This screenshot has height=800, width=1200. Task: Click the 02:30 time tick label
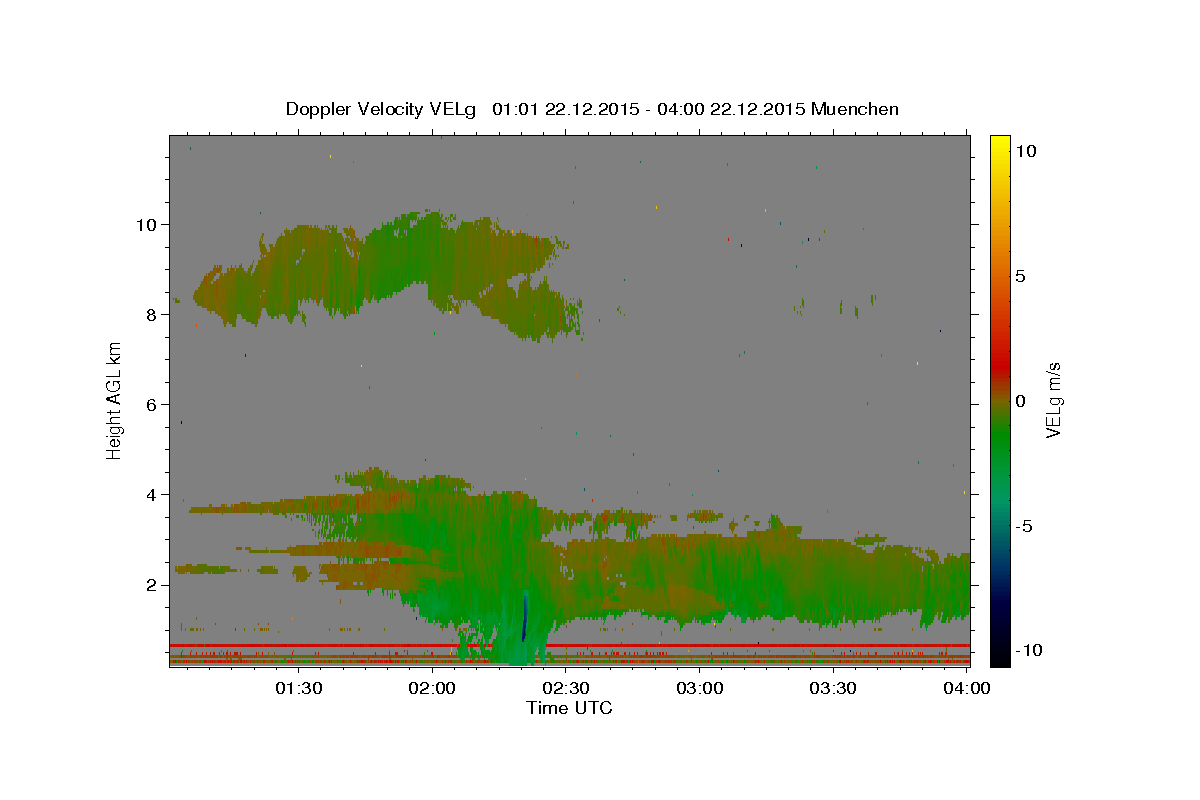coord(566,688)
